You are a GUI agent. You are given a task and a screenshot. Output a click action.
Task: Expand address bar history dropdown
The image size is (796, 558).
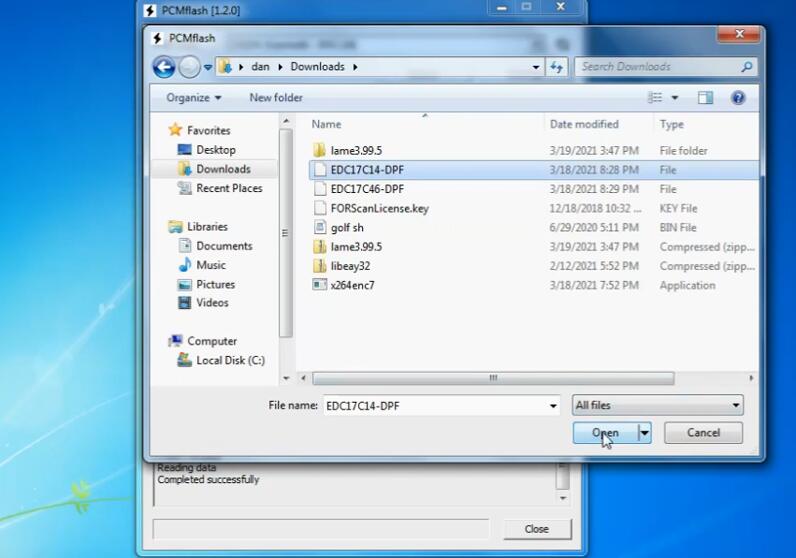tap(536, 67)
